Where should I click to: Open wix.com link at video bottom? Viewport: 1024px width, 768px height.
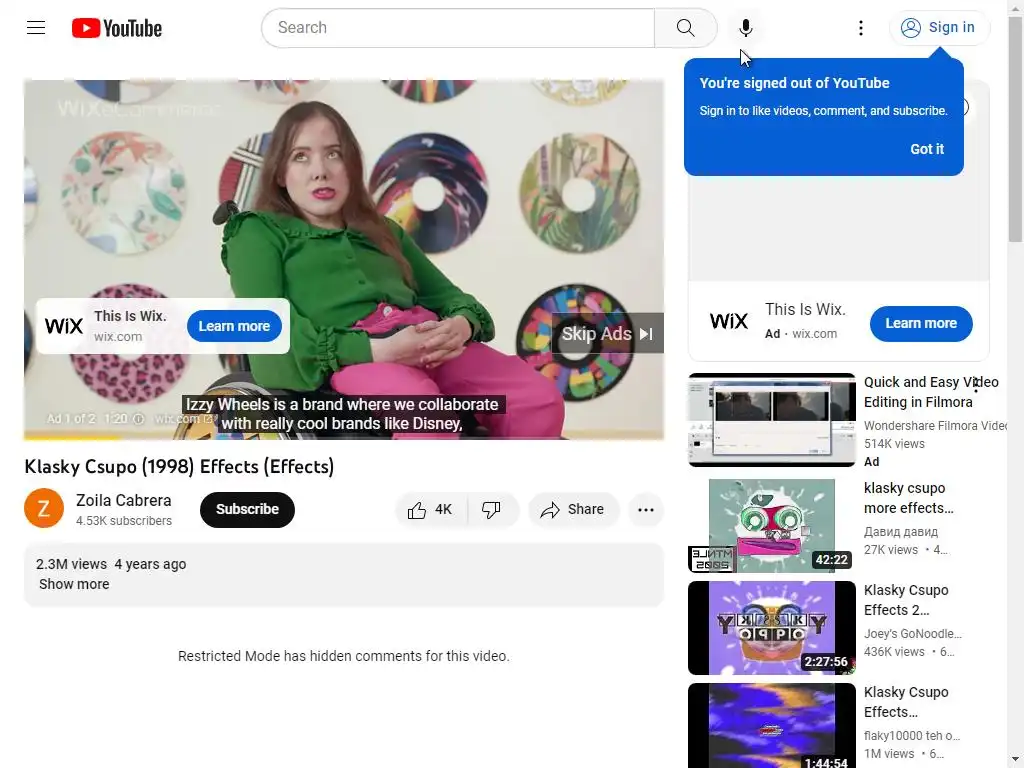click(183, 419)
